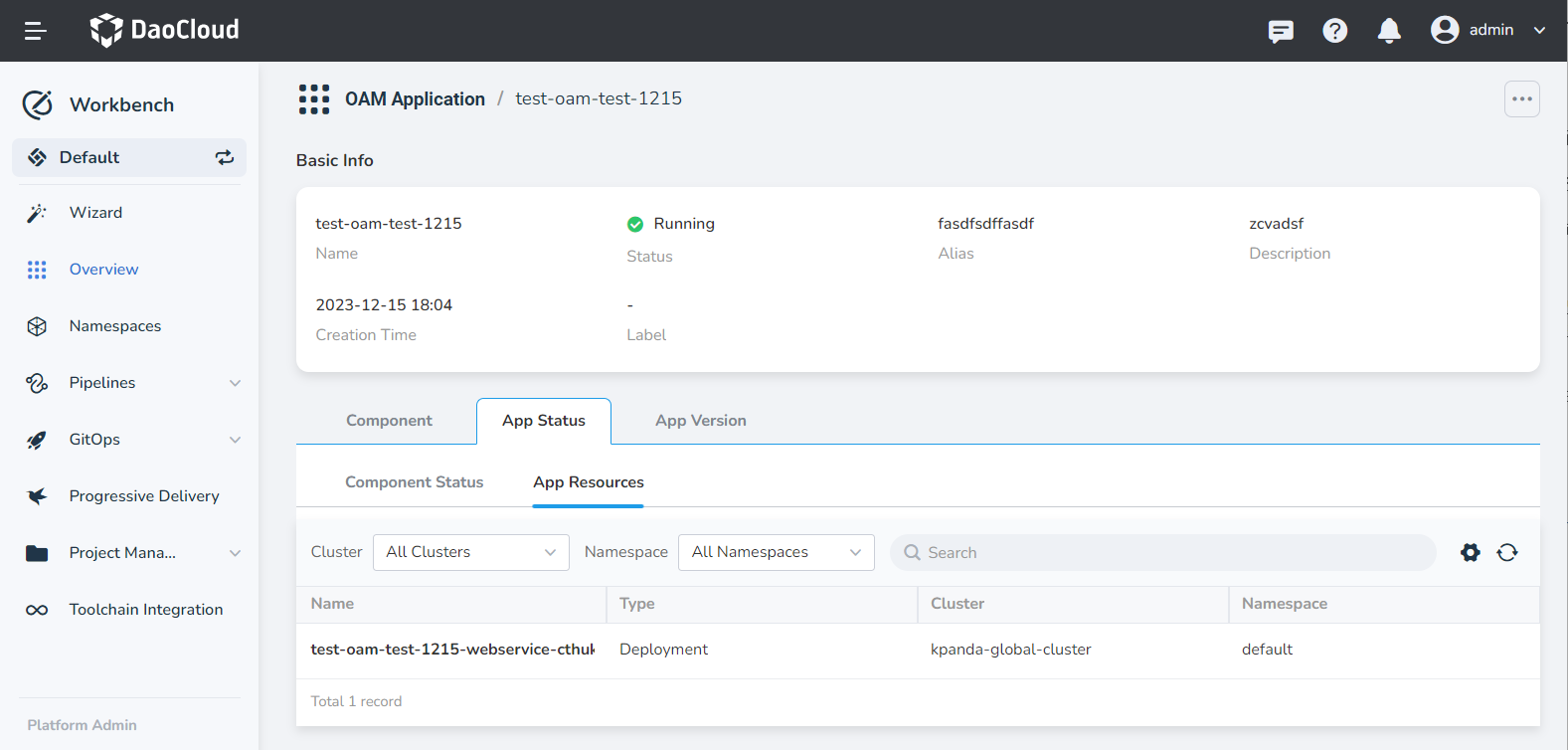Click the help question mark icon
1568x750 pixels.
point(1334,31)
